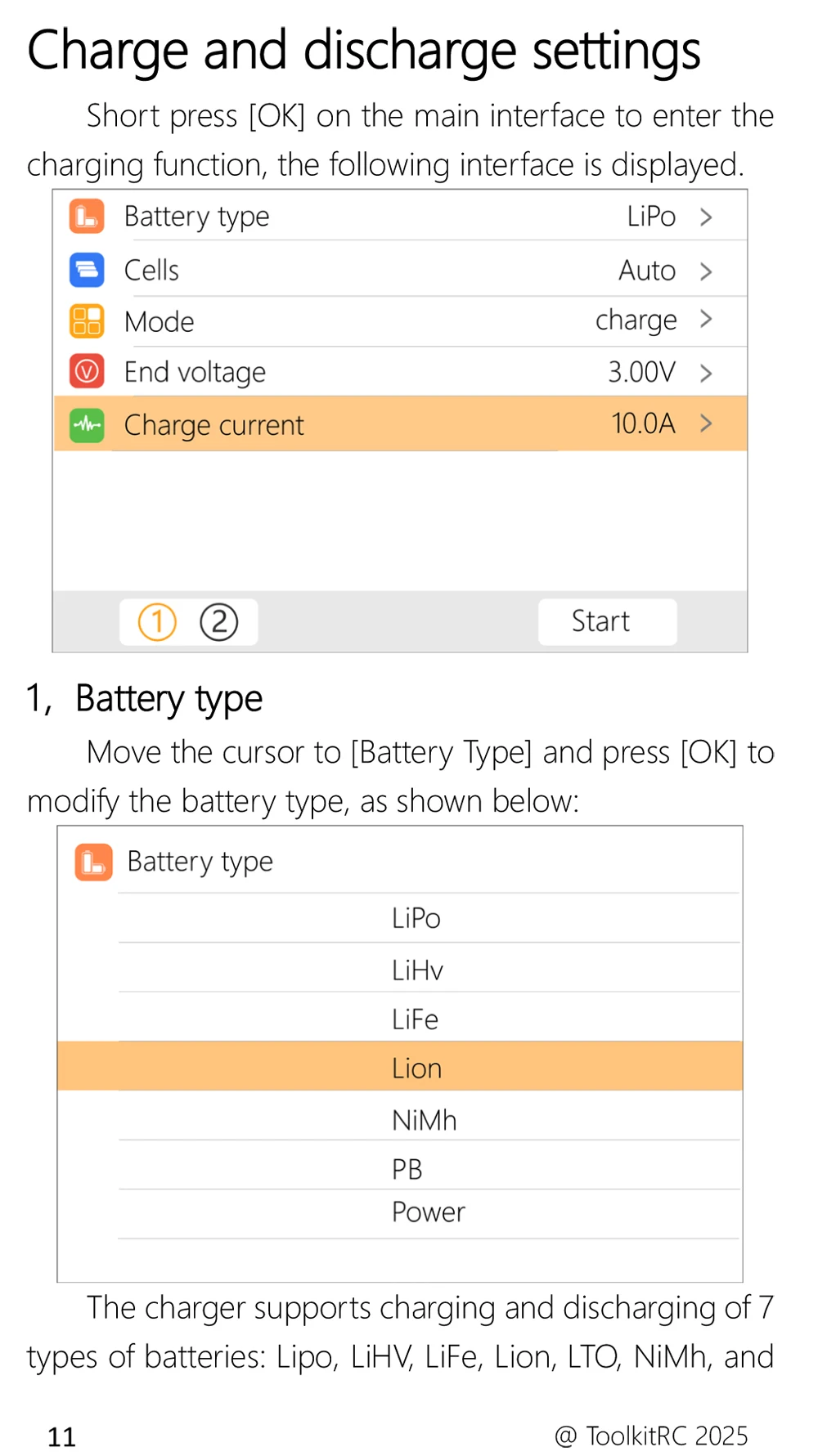Choose LiHv battery type option
This screenshot has height=1456, width=818.
(x=417, y=970)
